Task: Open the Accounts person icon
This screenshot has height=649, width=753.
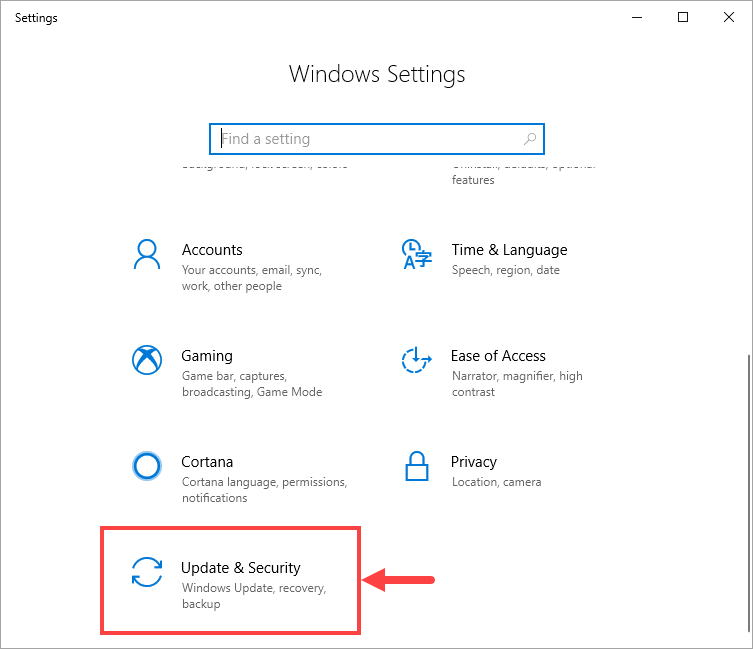Action: [147, 255]
